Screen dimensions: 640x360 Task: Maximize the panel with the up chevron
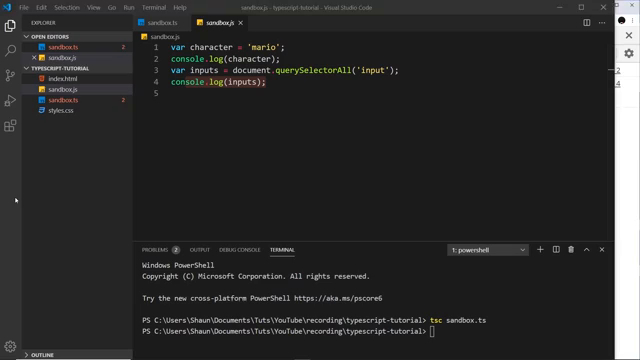click(587, 249)
